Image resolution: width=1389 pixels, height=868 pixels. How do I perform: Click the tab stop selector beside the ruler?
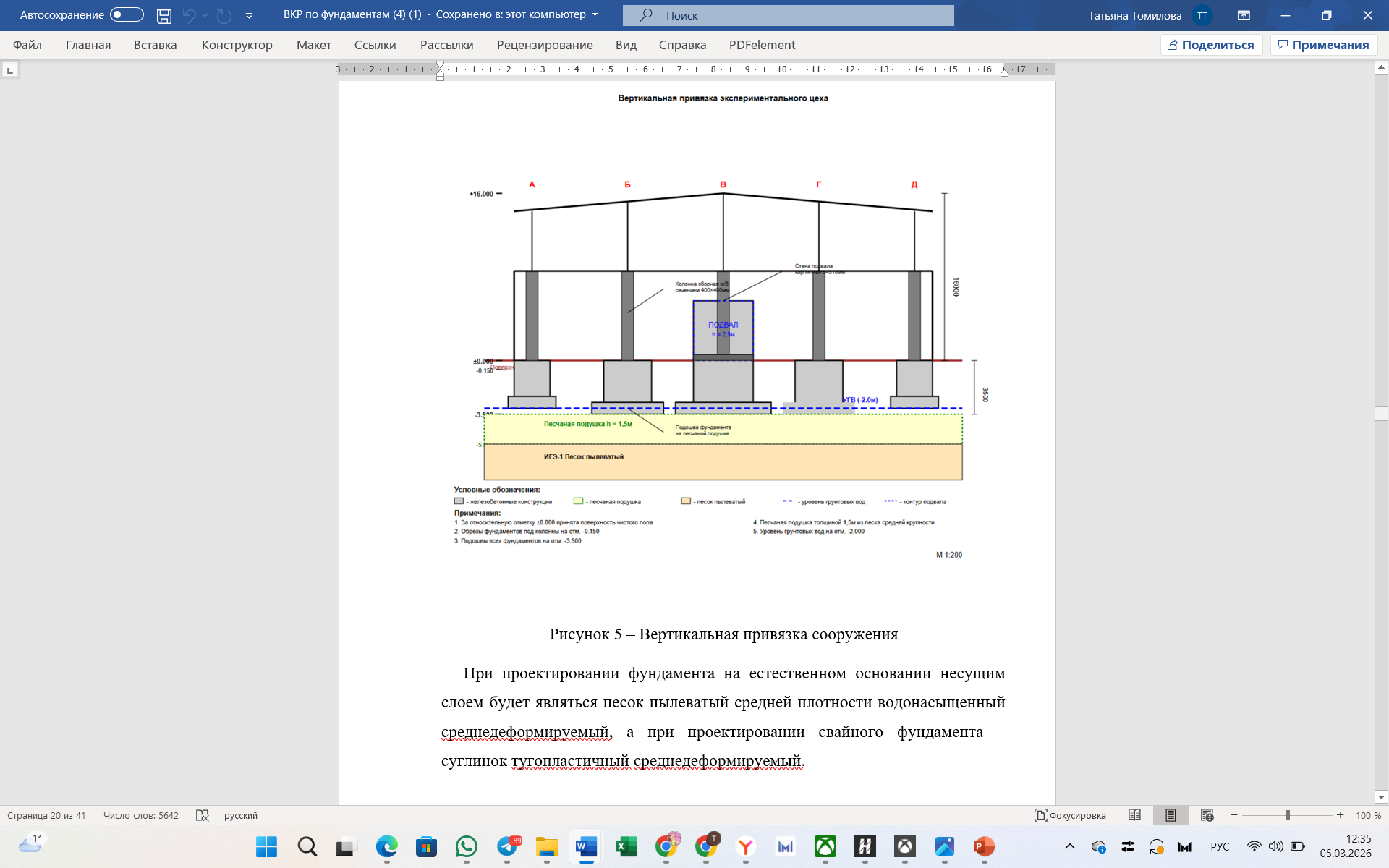pos(10,70)
